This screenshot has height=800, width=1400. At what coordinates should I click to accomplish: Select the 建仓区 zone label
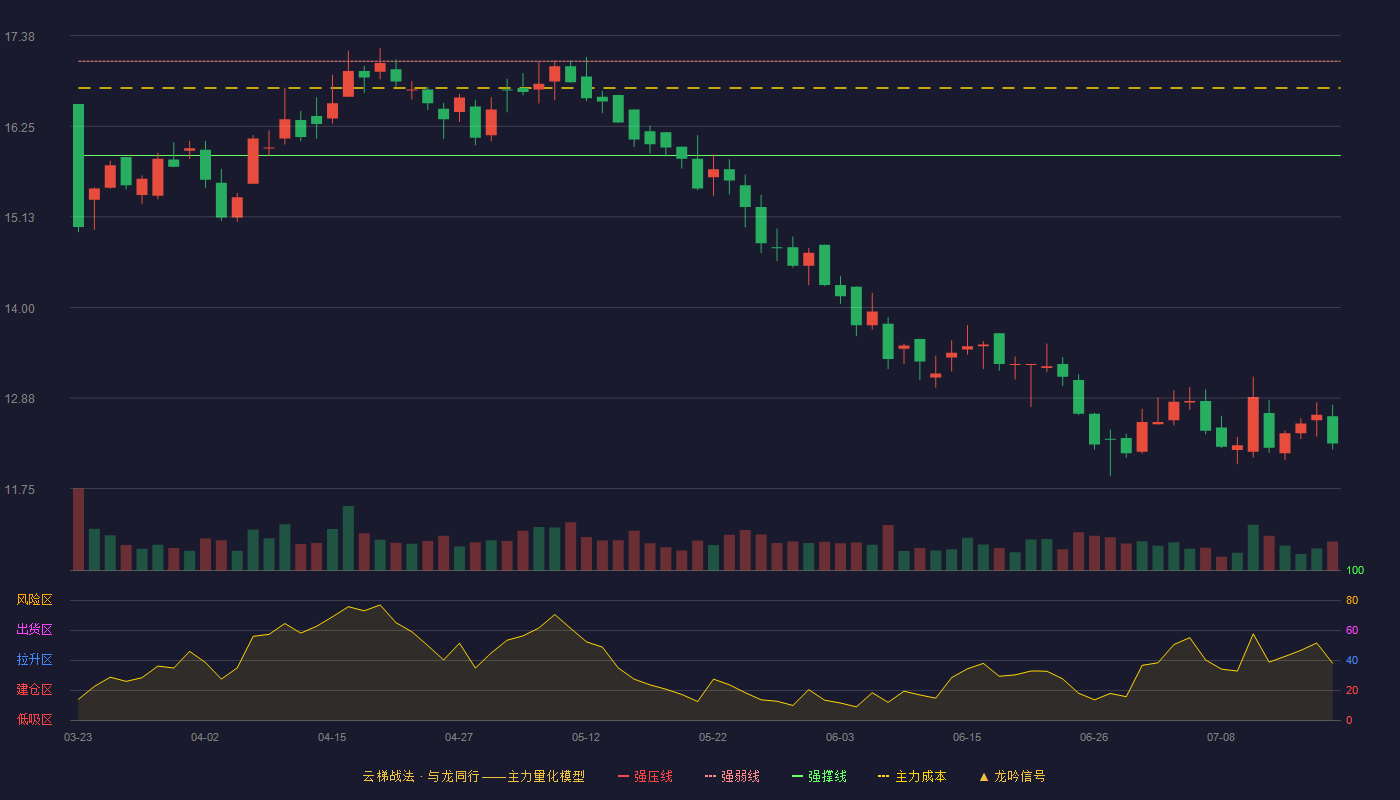coord(34,690)
